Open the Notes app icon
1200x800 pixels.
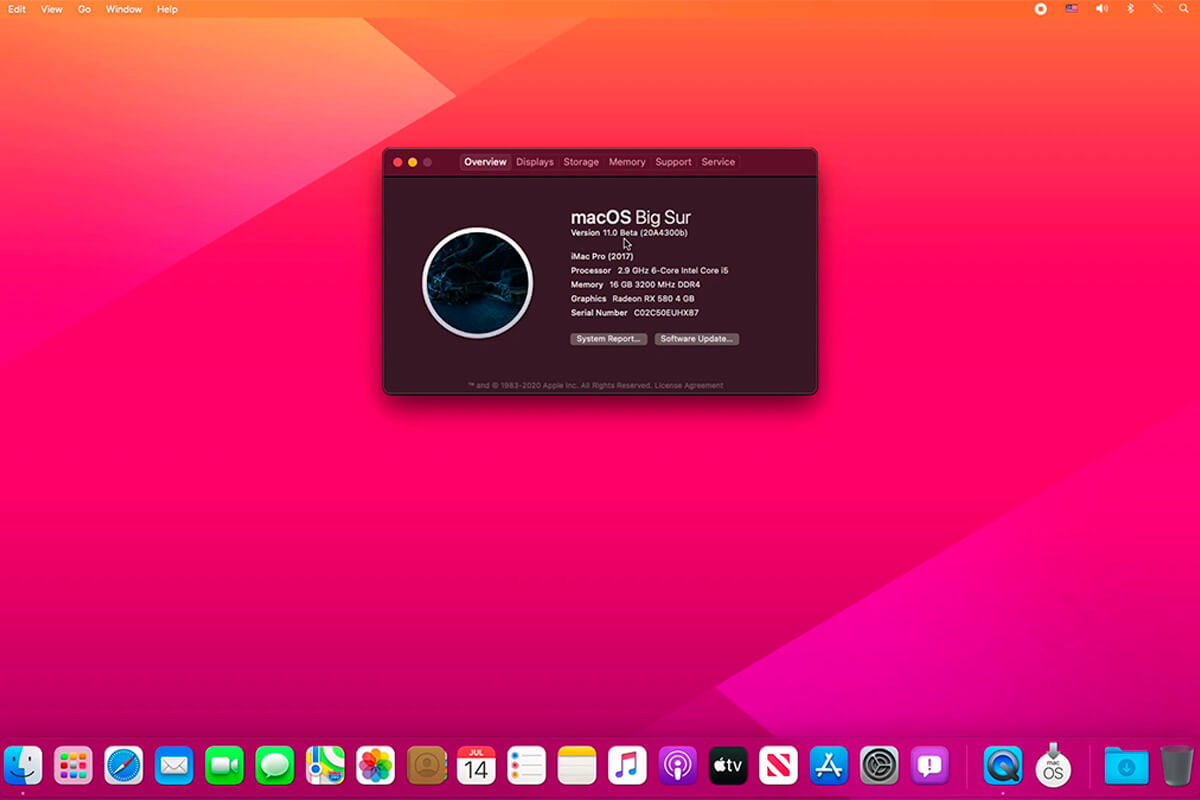(577, 766)
